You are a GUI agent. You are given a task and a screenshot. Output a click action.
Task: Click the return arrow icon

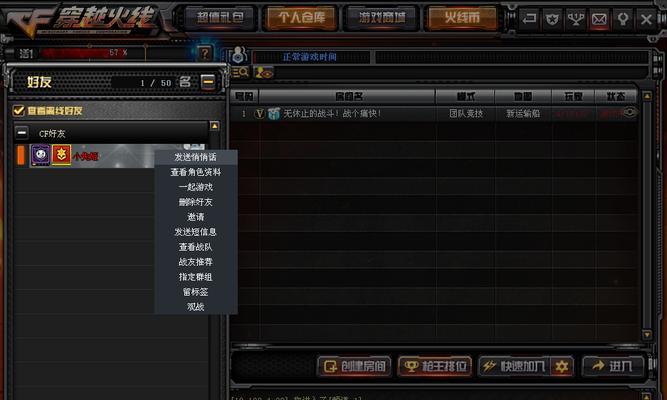point(529,19)
